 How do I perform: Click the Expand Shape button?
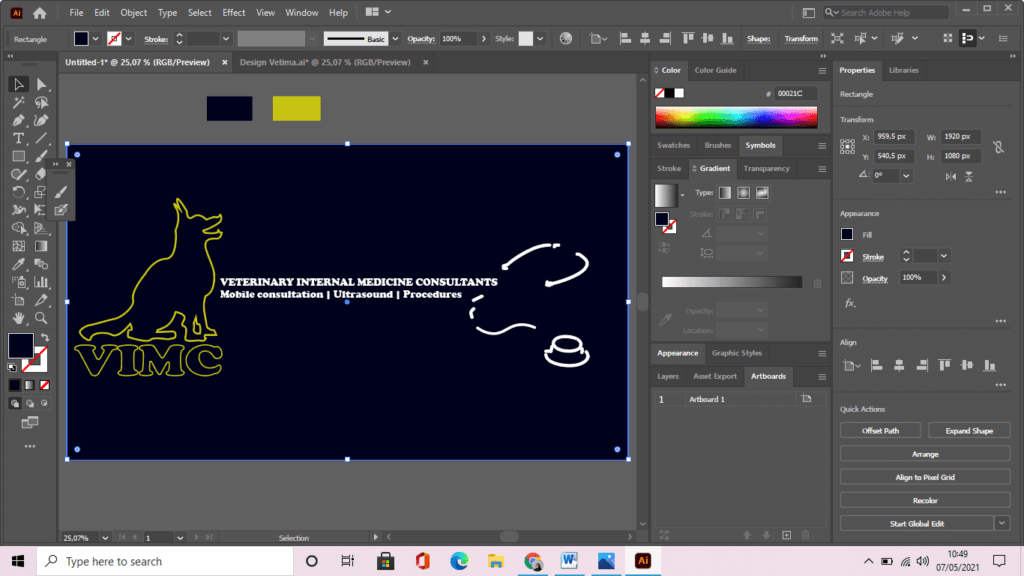tap(968, 431)
